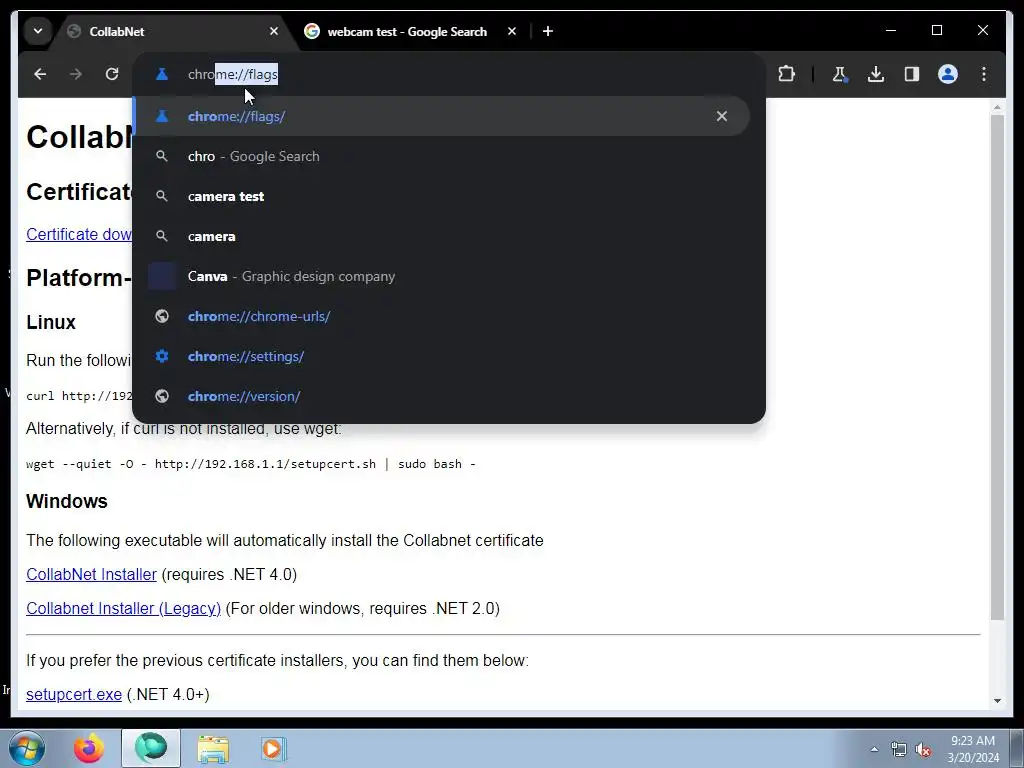The height and width of the screenshot is (768, 1024).
Task: Go back with the browser back arrow
Action: pyautogui.click(x=40, y=74)
